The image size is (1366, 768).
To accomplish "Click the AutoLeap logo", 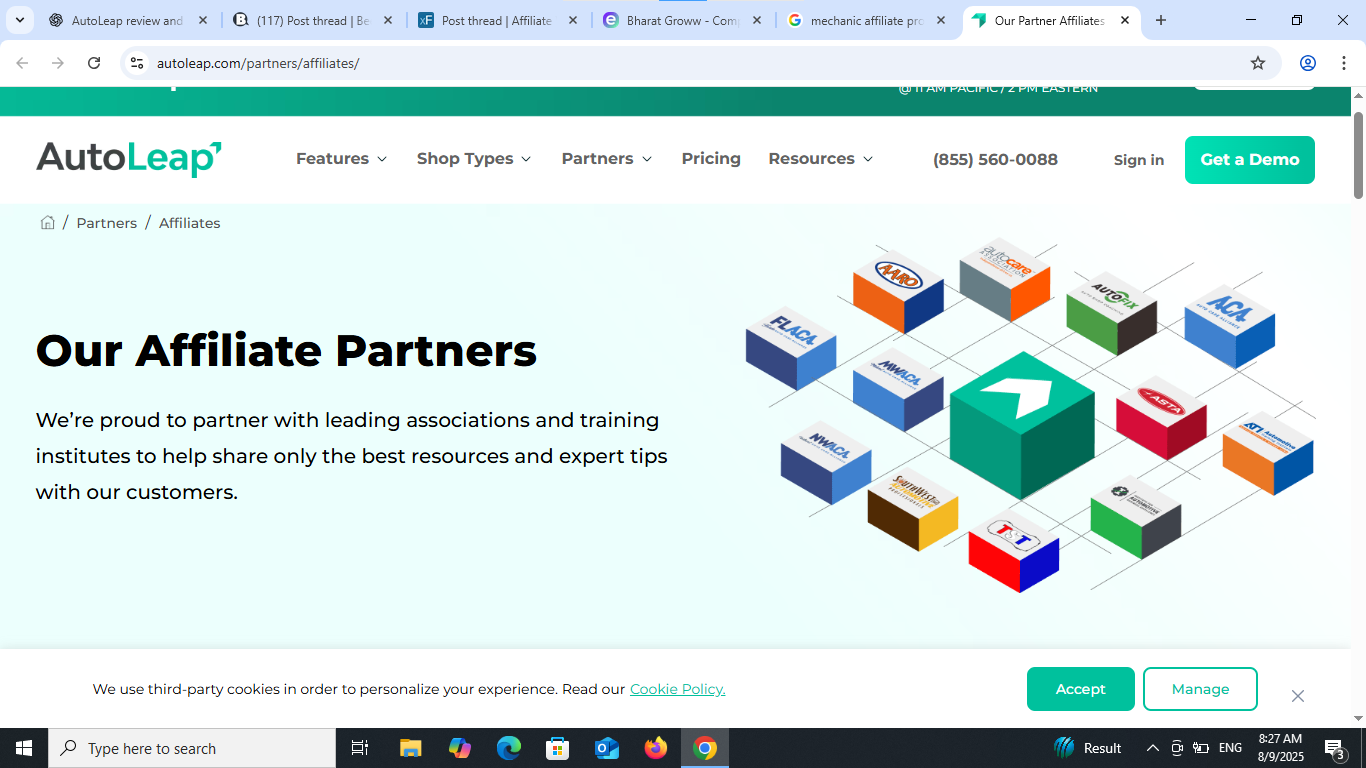I will (x=129, y=159).
